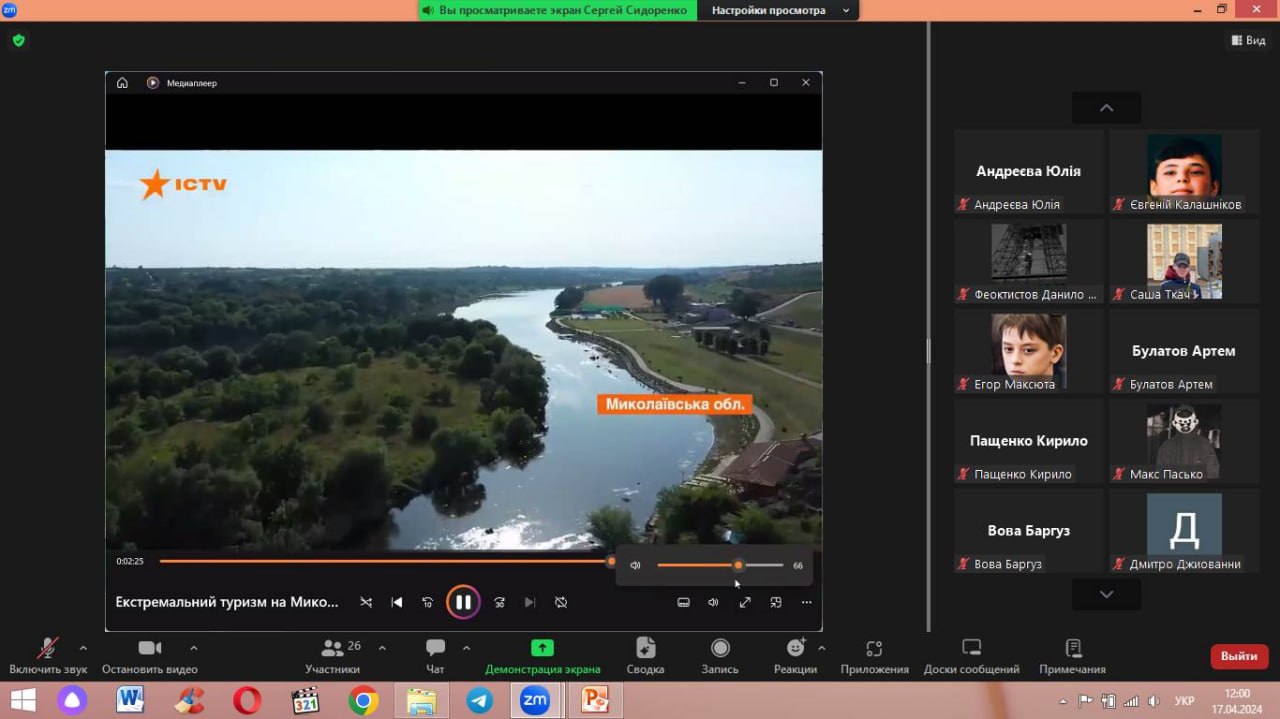Image resolution: width=1280 pixels, height=719 pixels.
Task: Open the Zoom Чат panel
Action: pos(435,656)
